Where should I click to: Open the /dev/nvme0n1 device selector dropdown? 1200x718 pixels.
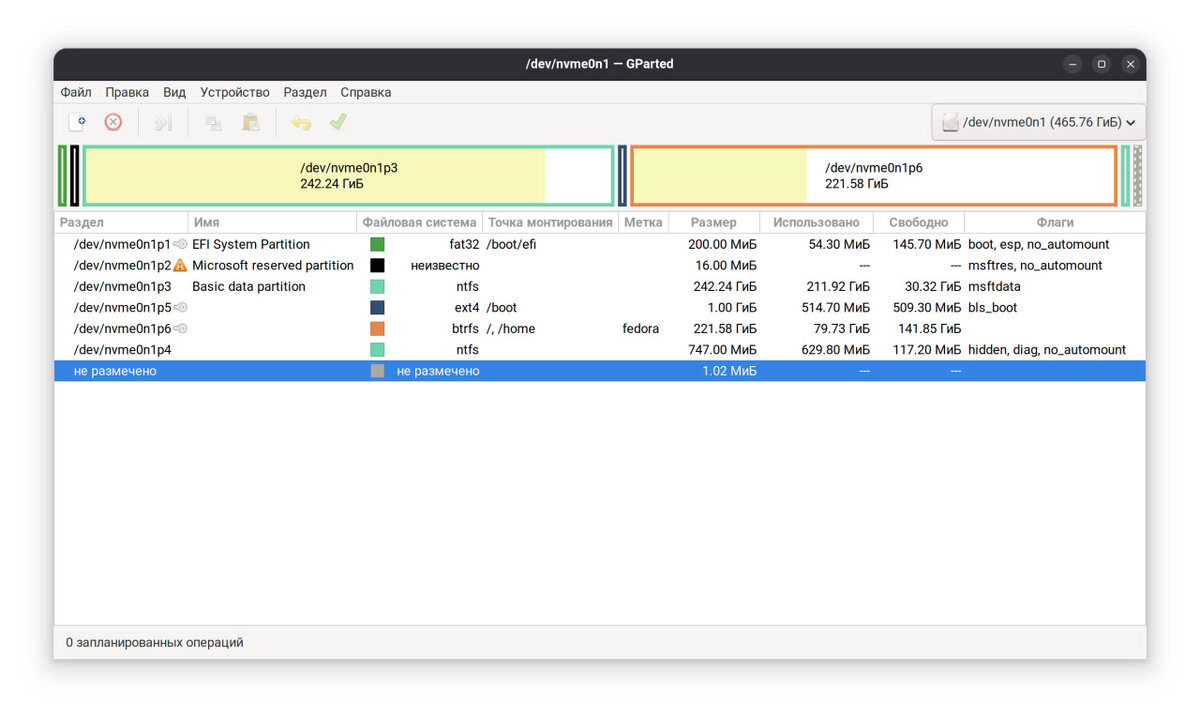coord(1038,122)
